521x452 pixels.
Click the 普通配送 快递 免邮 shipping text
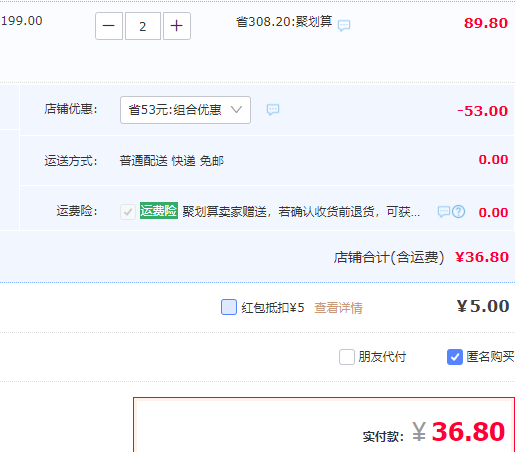pos(172,161)
